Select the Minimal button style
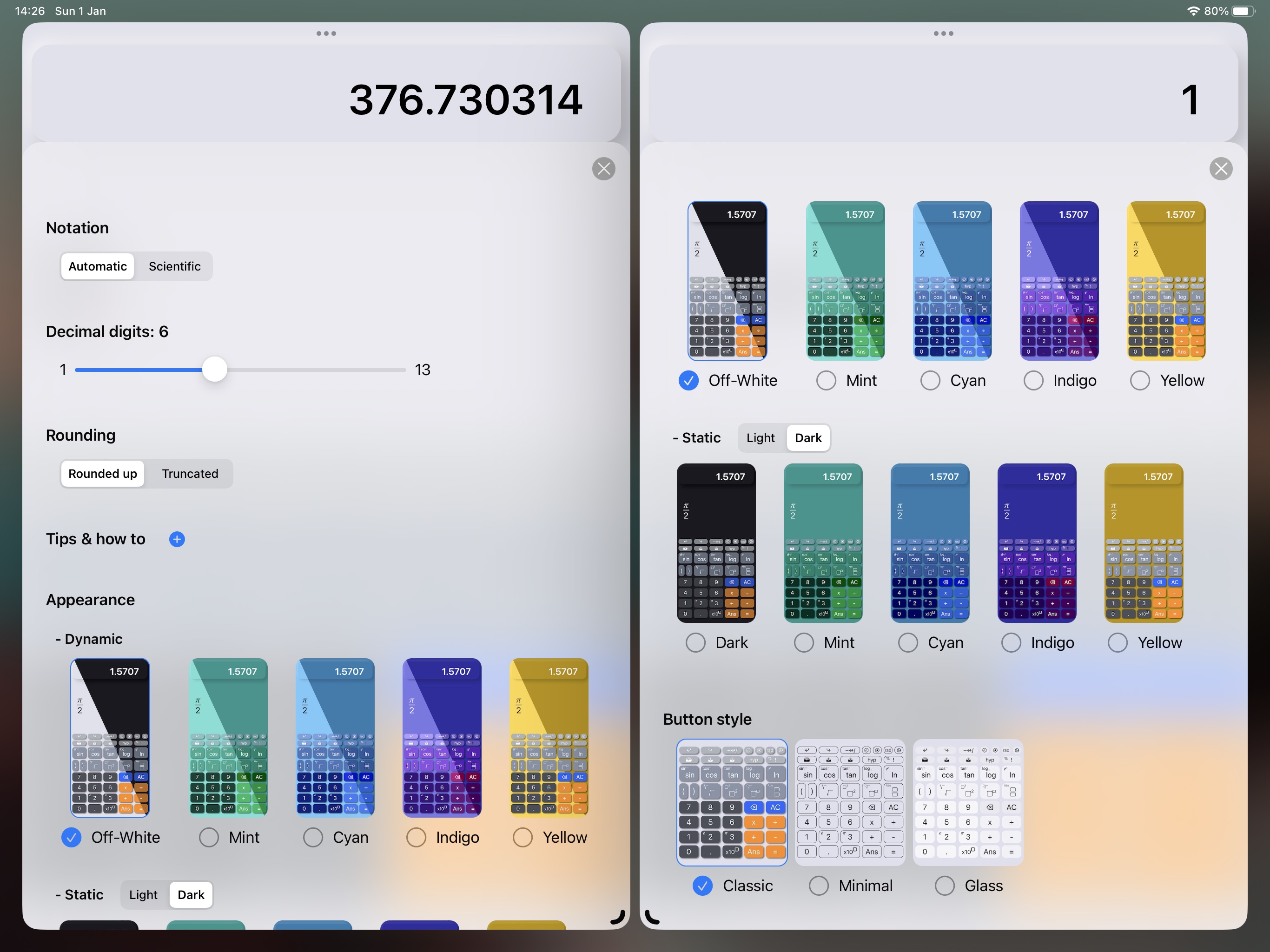Viewport: 1270px width, 952px height. [821, 884]
